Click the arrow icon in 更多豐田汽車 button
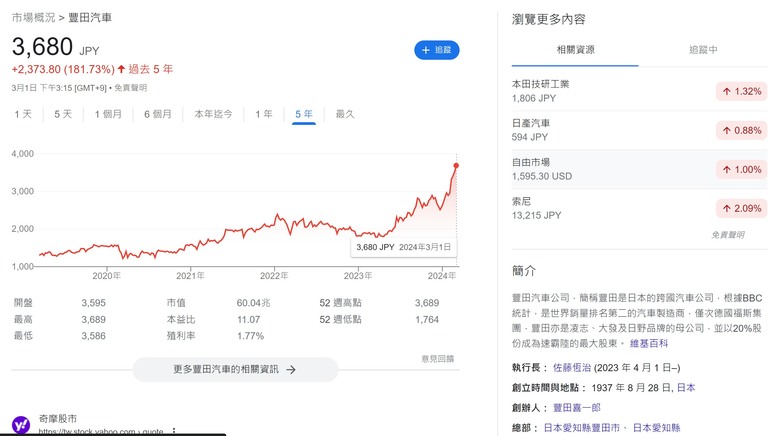The width and height of the screenshot is (780, 436). (x=291, y=370)
